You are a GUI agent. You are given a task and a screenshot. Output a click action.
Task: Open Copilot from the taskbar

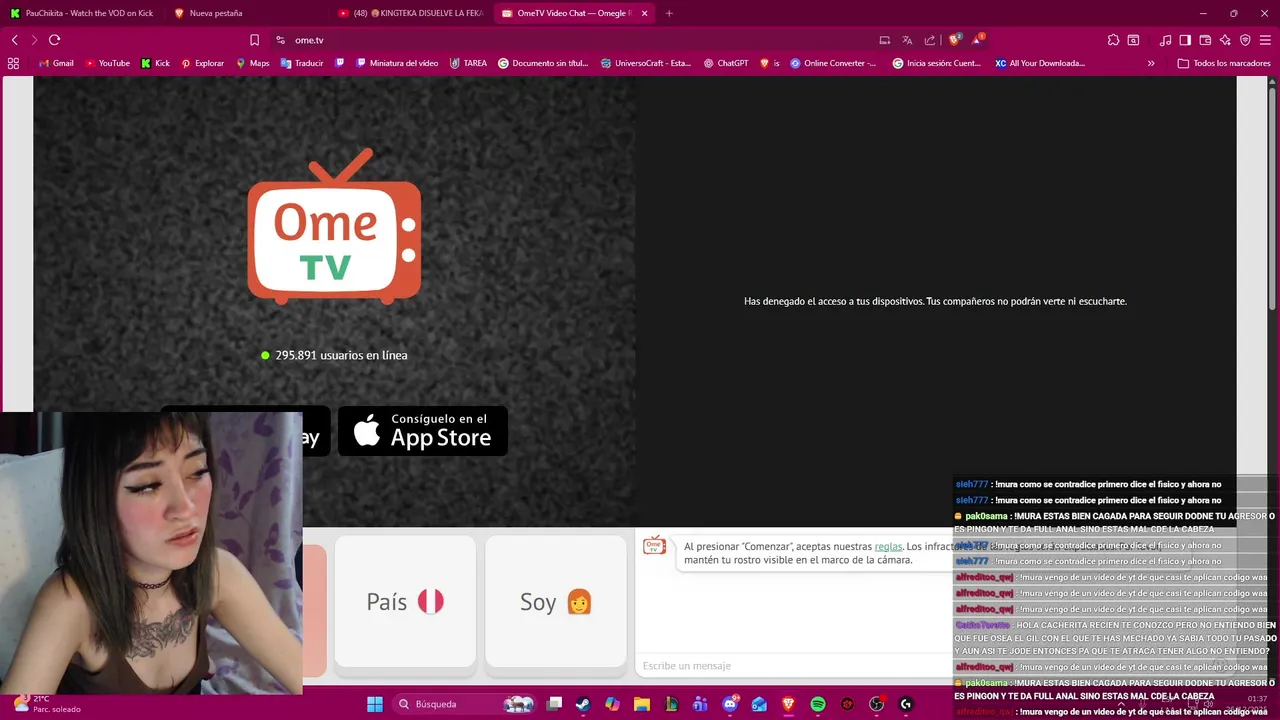point(612,704)
